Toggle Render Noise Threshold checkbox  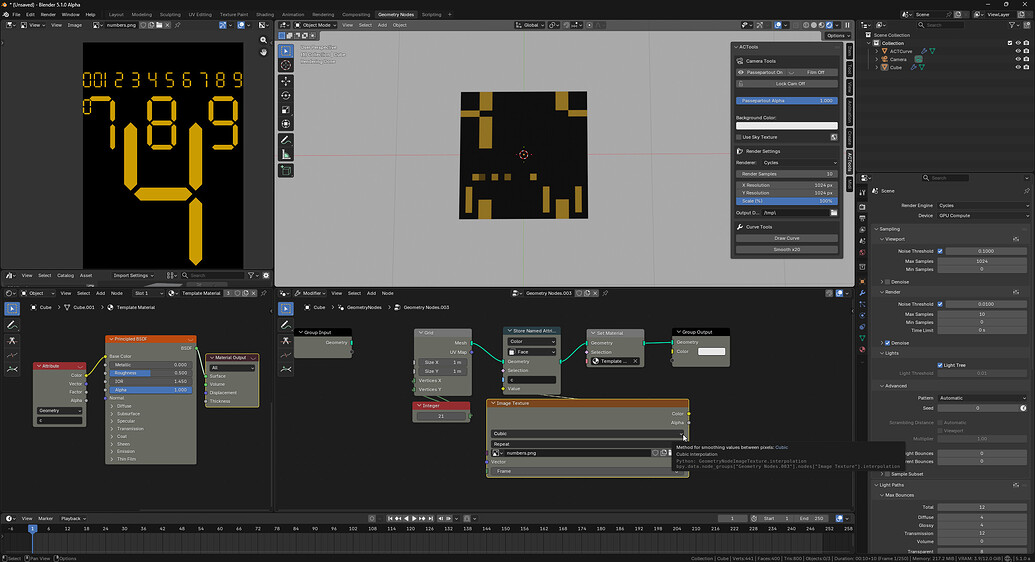[940, 304]
